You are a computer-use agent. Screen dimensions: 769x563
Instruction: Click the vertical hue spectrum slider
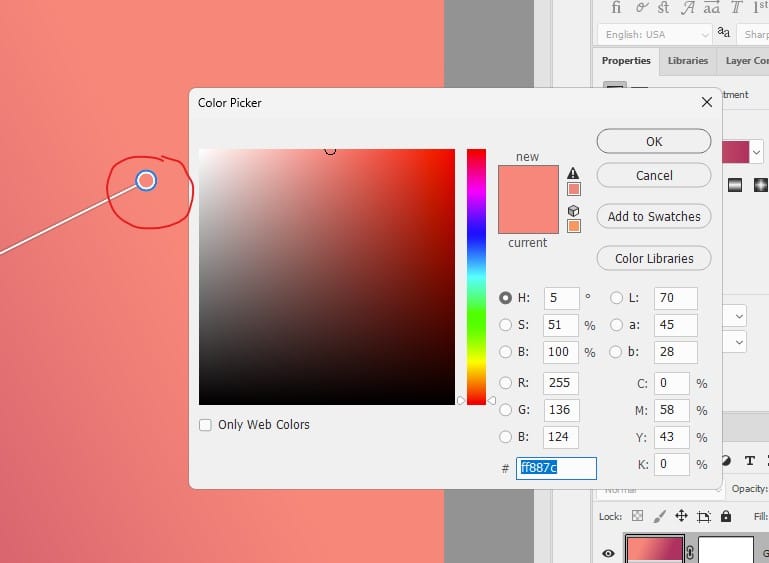pyautogui.click(x=476, y=276)
